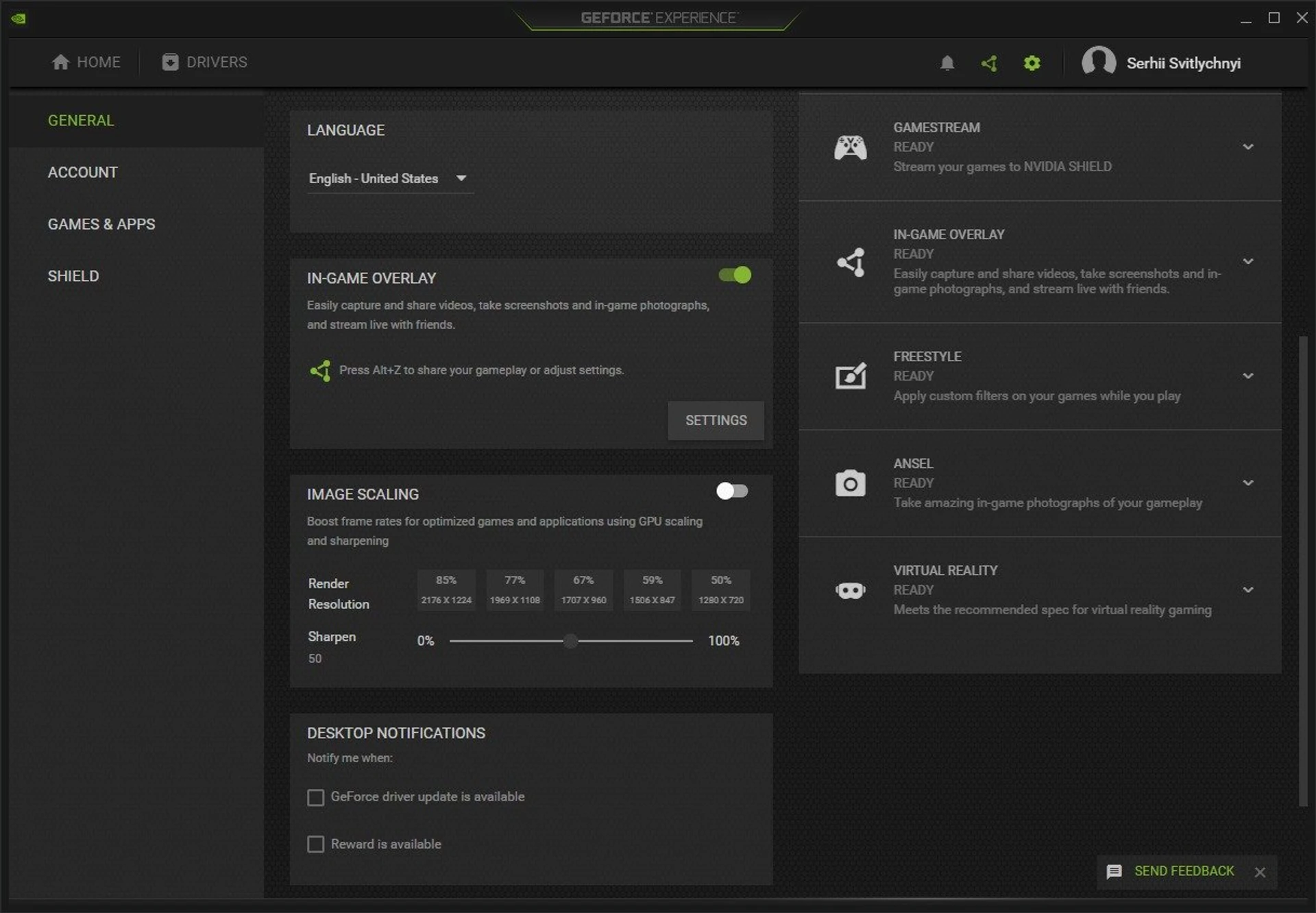1316x913 pixels.
Task: Click the 0% label of Sharpen slider
Action: coord(426,641)
